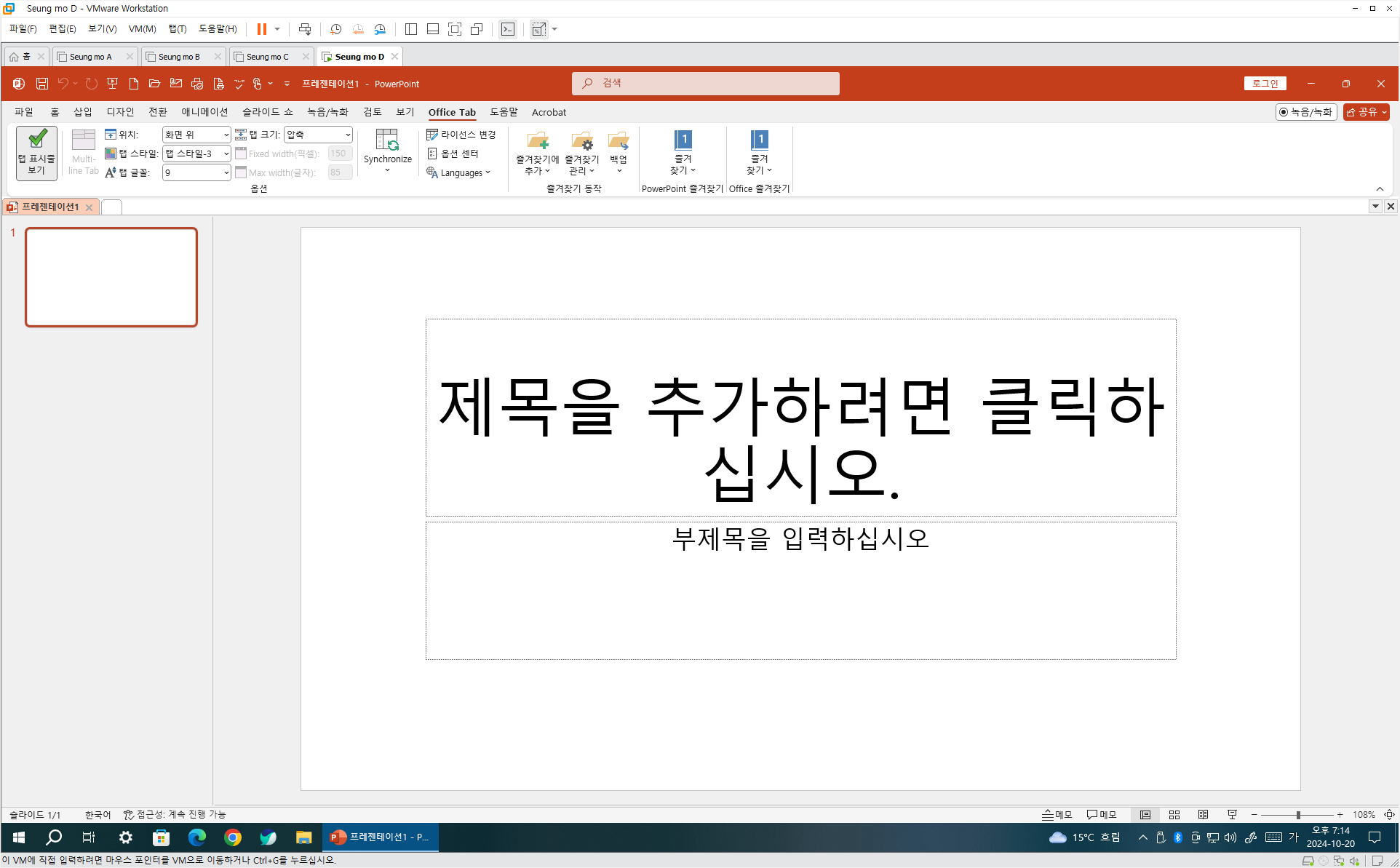Viewport: 1400px width, 868px height.
Task: Switch to the 애니메이션 ribbon tab
Action: point(204,112)
